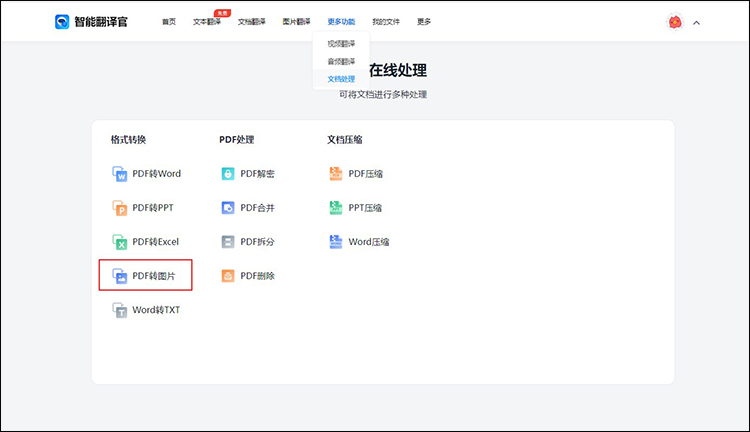Viewport: 750px width, 432px height.
Task: Open the PDF拆分 link
Action: click(257, 242)
